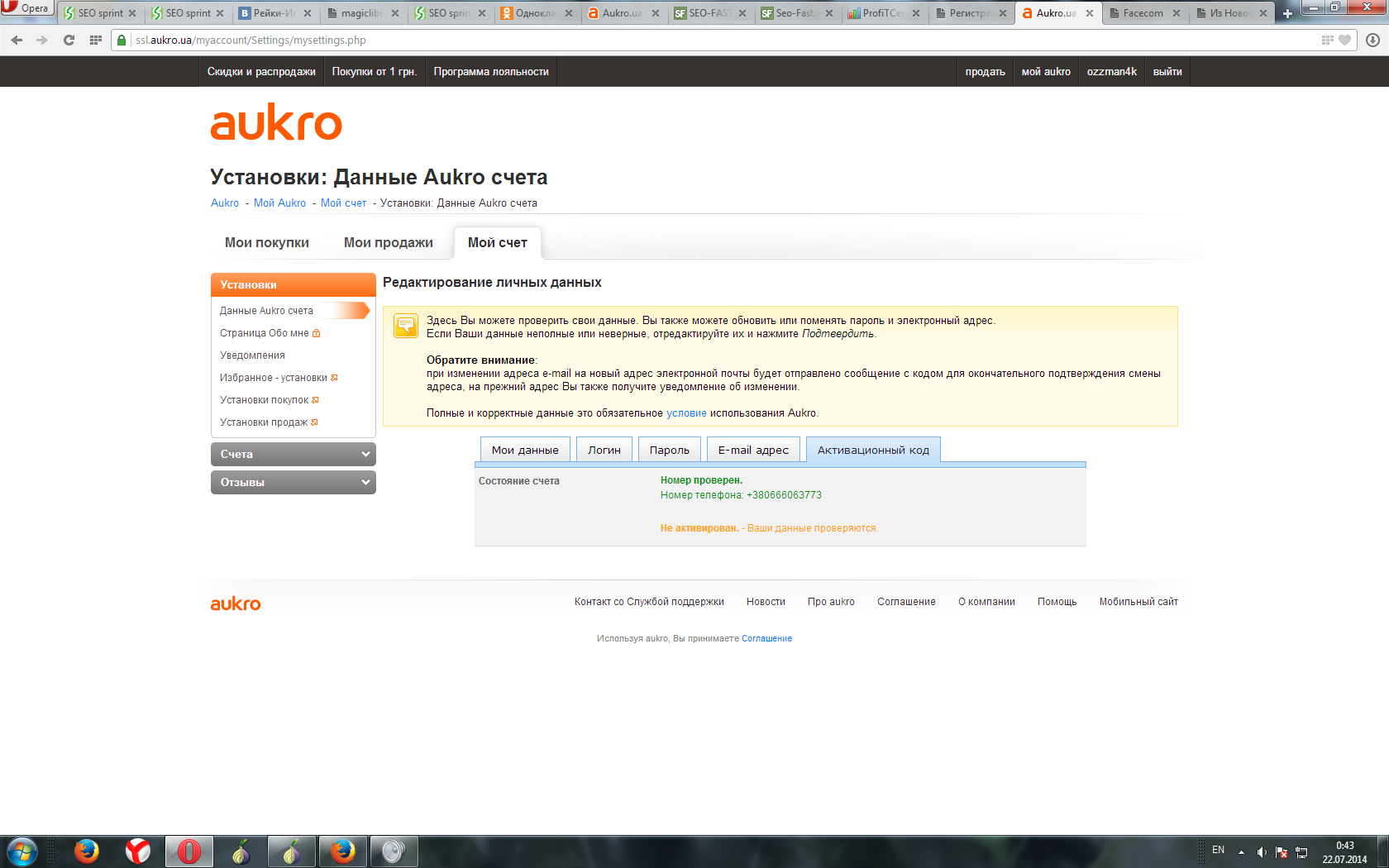Screen dimensions: 1389x868
Task: Open Установки покупок sidebar item
Action: pyautogui.click(x=265, y=400)
